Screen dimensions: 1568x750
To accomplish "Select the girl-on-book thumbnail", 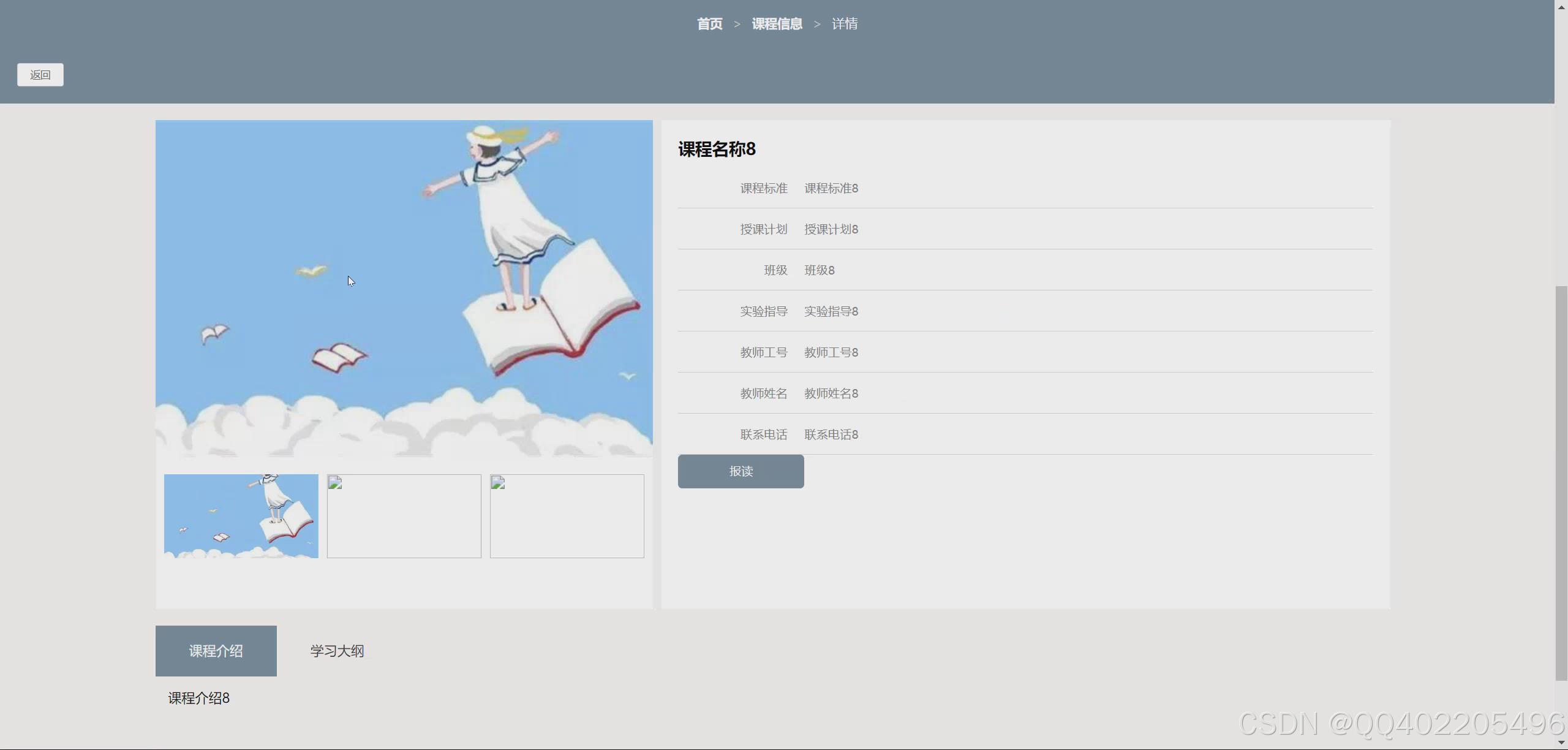I will [241, 516].
